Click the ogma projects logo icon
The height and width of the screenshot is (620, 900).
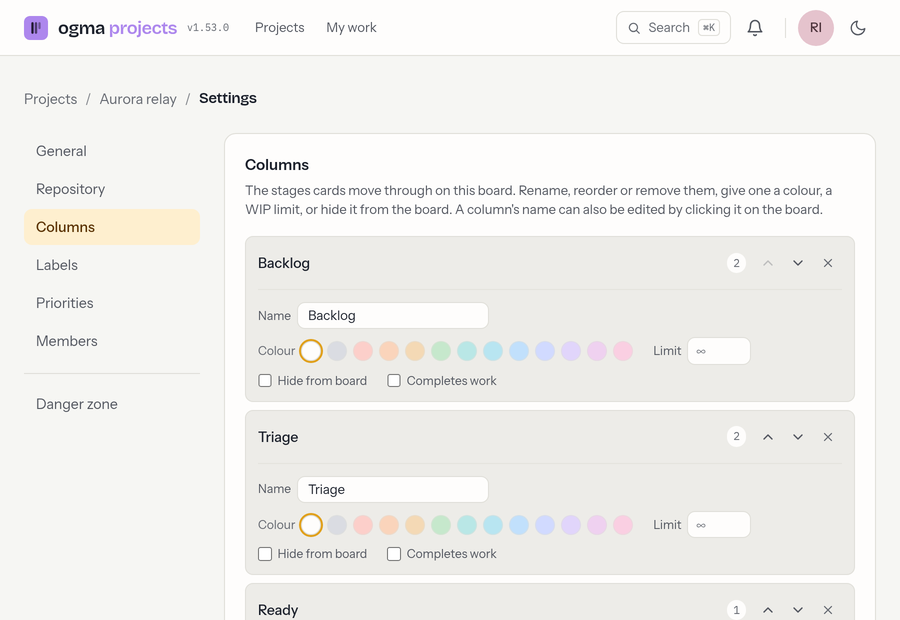[36, 28]
